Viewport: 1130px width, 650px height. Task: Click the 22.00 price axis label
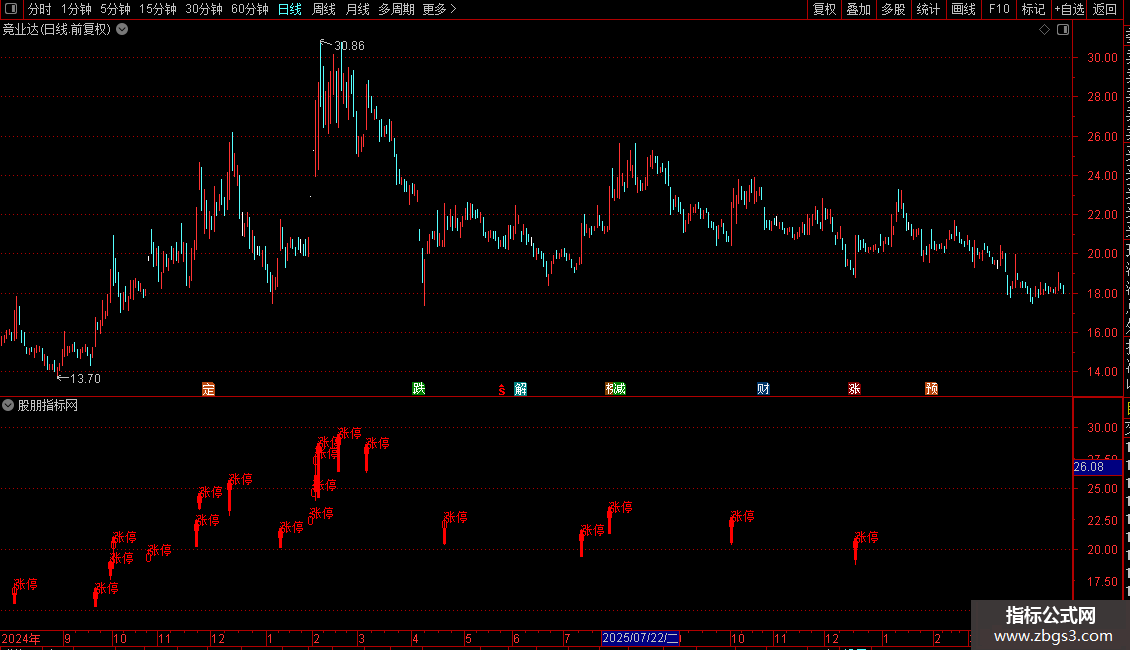point(1103,215)
